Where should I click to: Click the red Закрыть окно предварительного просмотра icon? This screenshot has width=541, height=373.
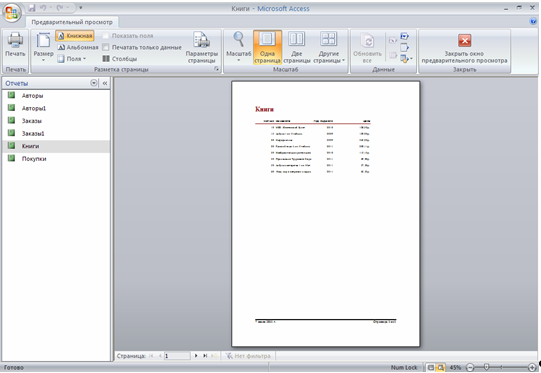pyautogui.click(x=464, y=41)
